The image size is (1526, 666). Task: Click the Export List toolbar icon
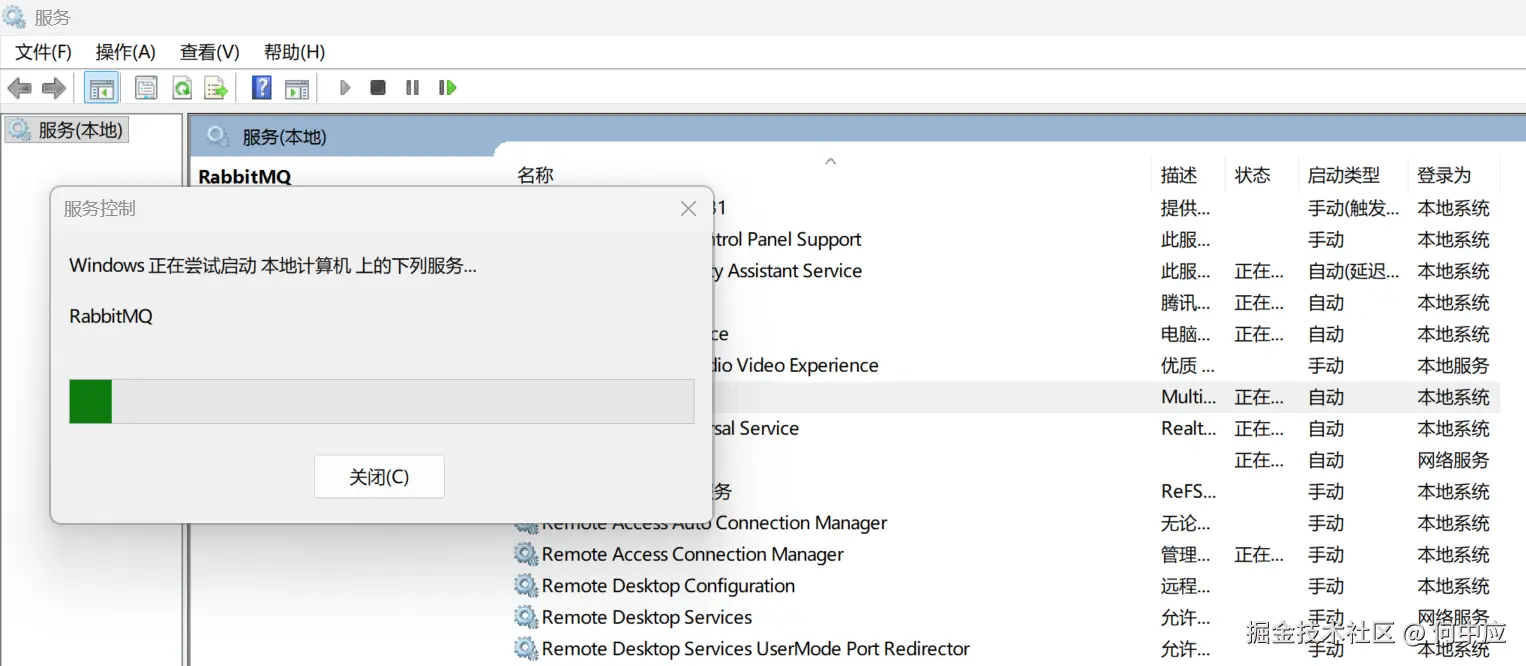216,88
